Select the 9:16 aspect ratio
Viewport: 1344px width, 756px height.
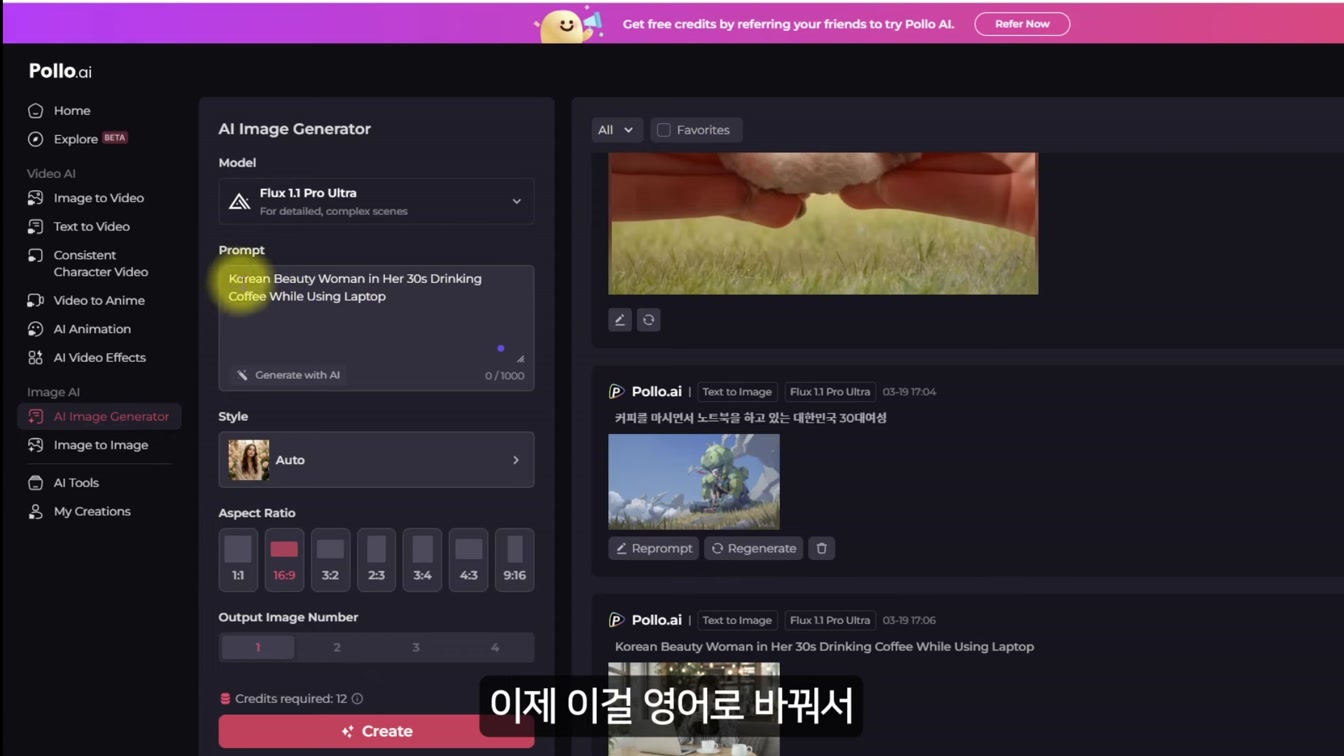click(514, 560)
